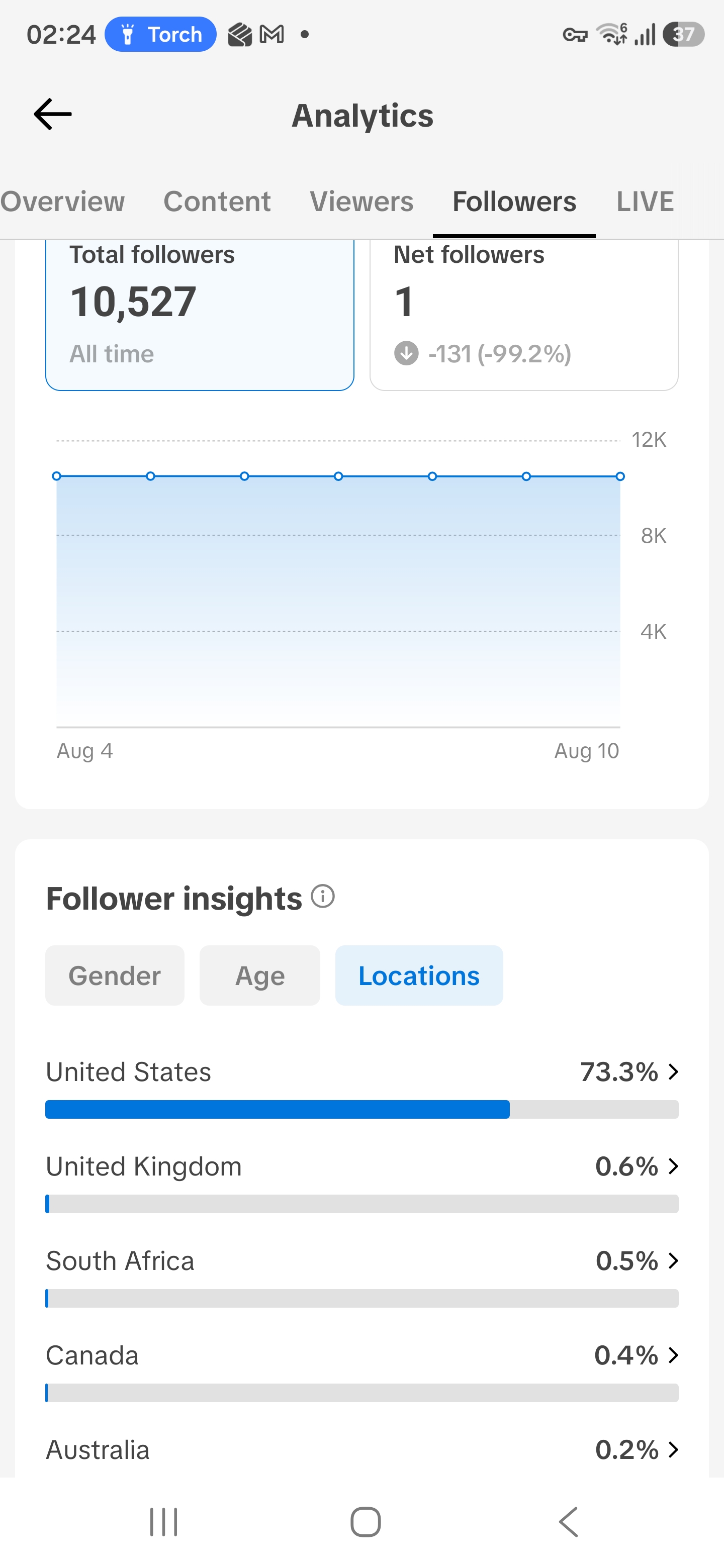Select the Gender insights filter
This screenshot has width=724, height=1568.
point(115,976)
